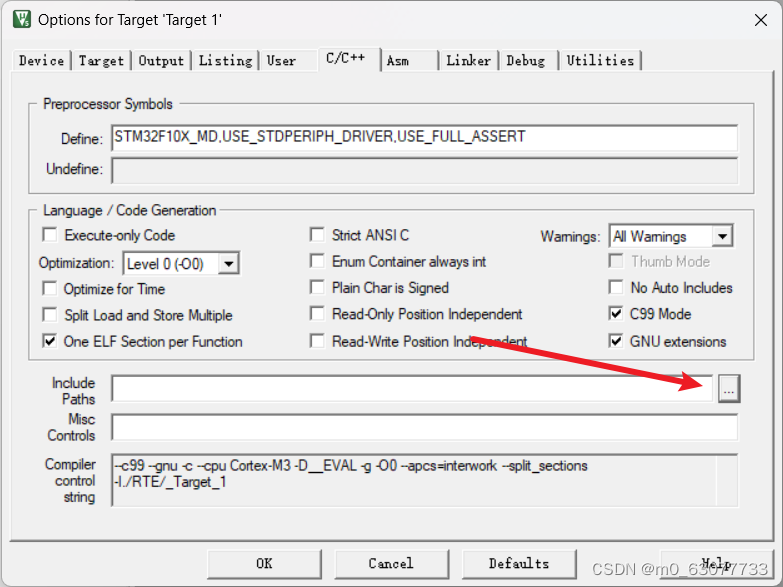
Task: Toggle Enum Container always int
Action: [317, 261]
